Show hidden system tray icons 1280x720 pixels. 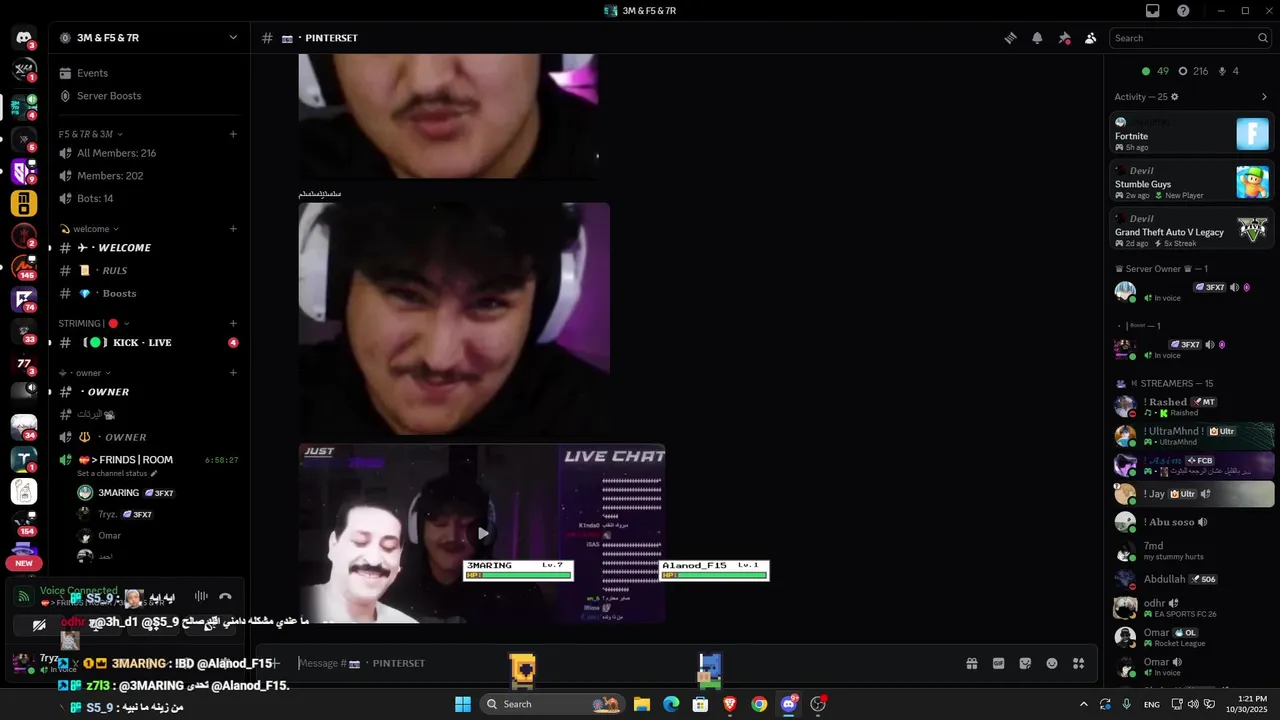click(1083, 704)
